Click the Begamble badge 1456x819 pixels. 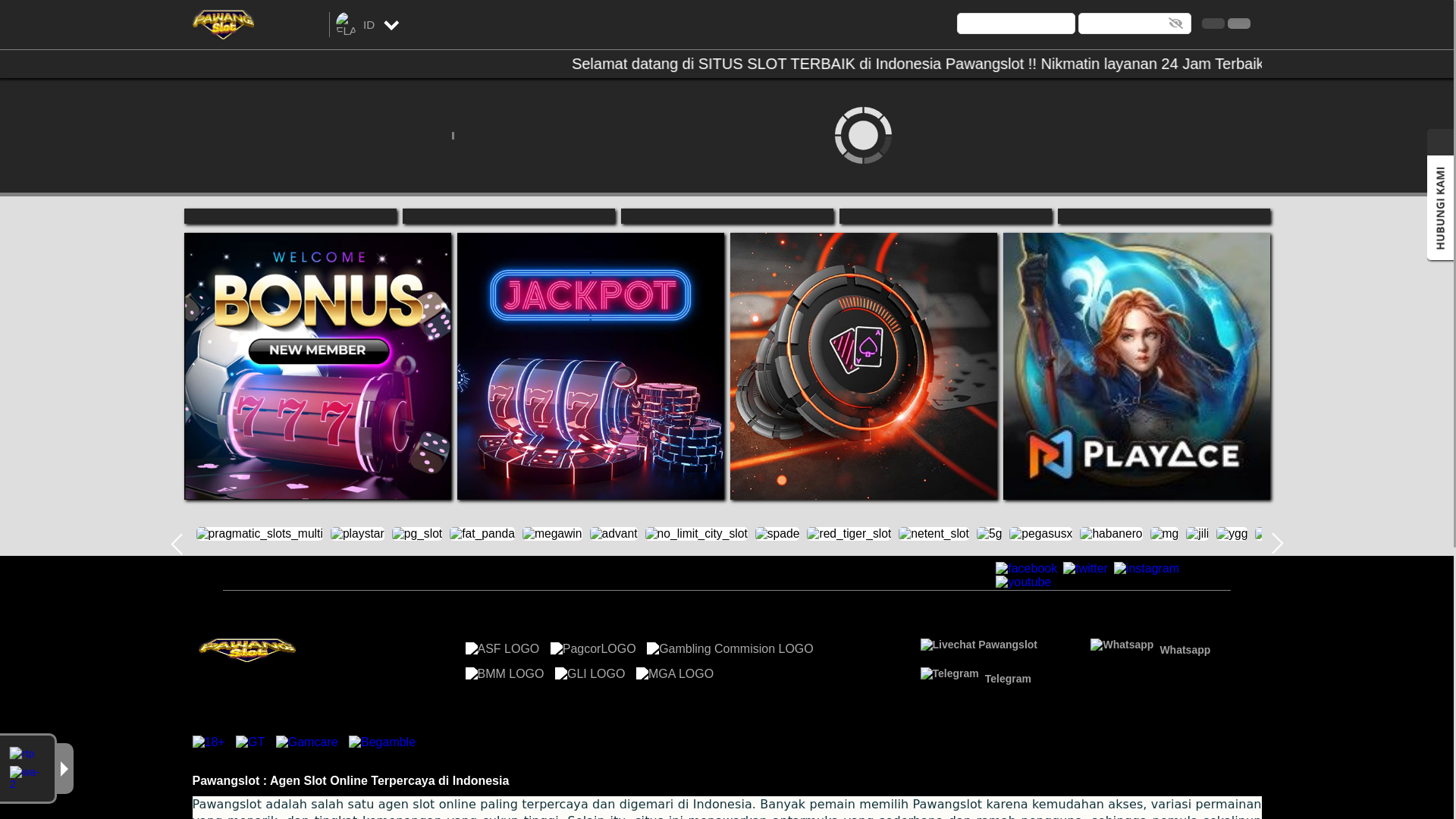click(382, 742)
